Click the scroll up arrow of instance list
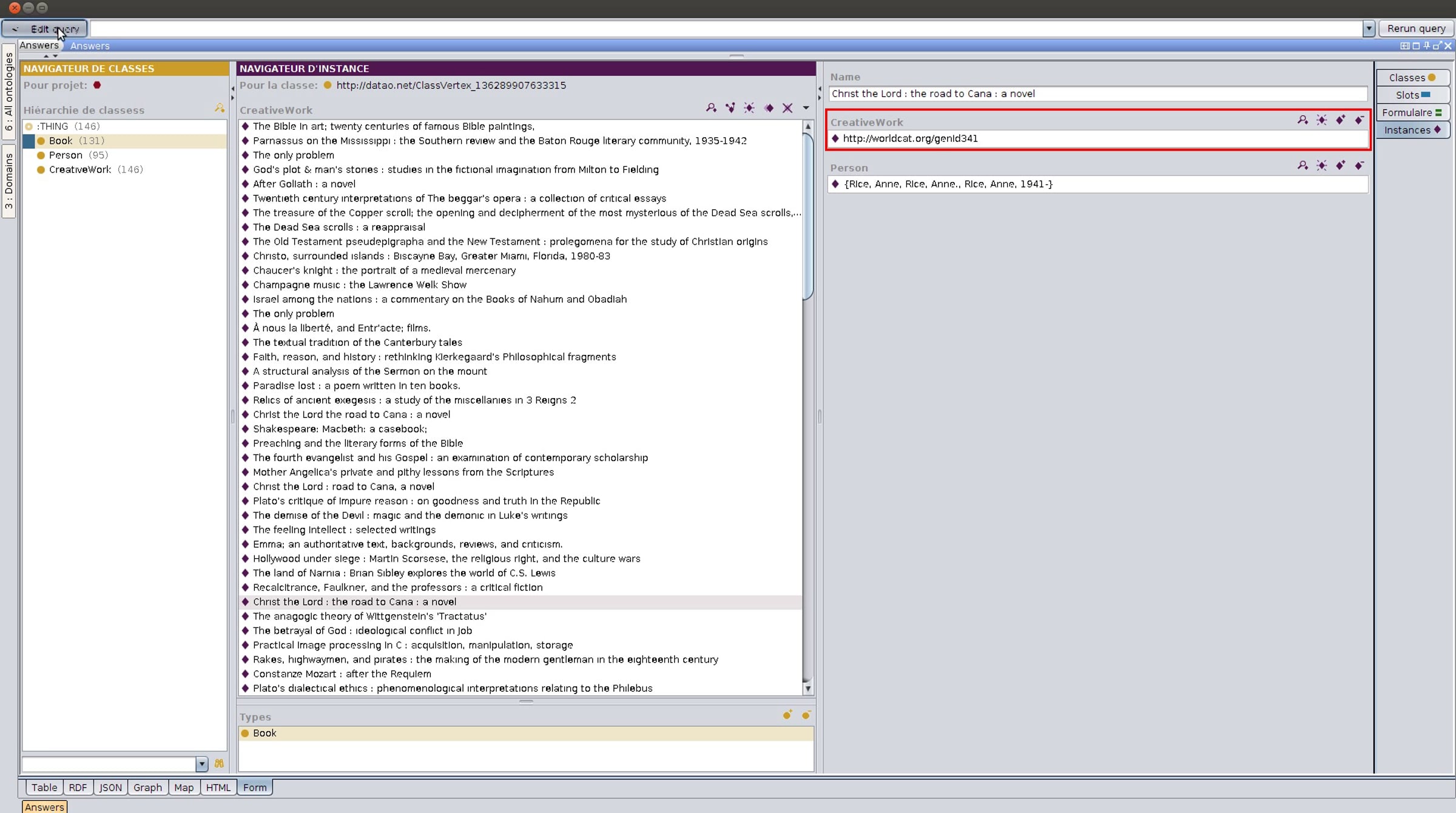This screenshot has width=1456, height=813. coord(807,126)
